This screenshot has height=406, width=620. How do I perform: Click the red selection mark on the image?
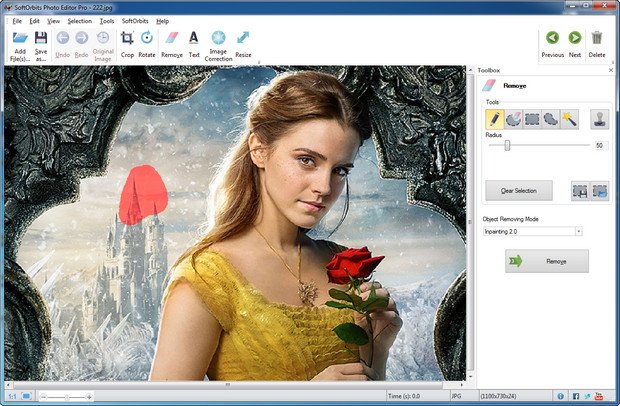tap(142, 195)
